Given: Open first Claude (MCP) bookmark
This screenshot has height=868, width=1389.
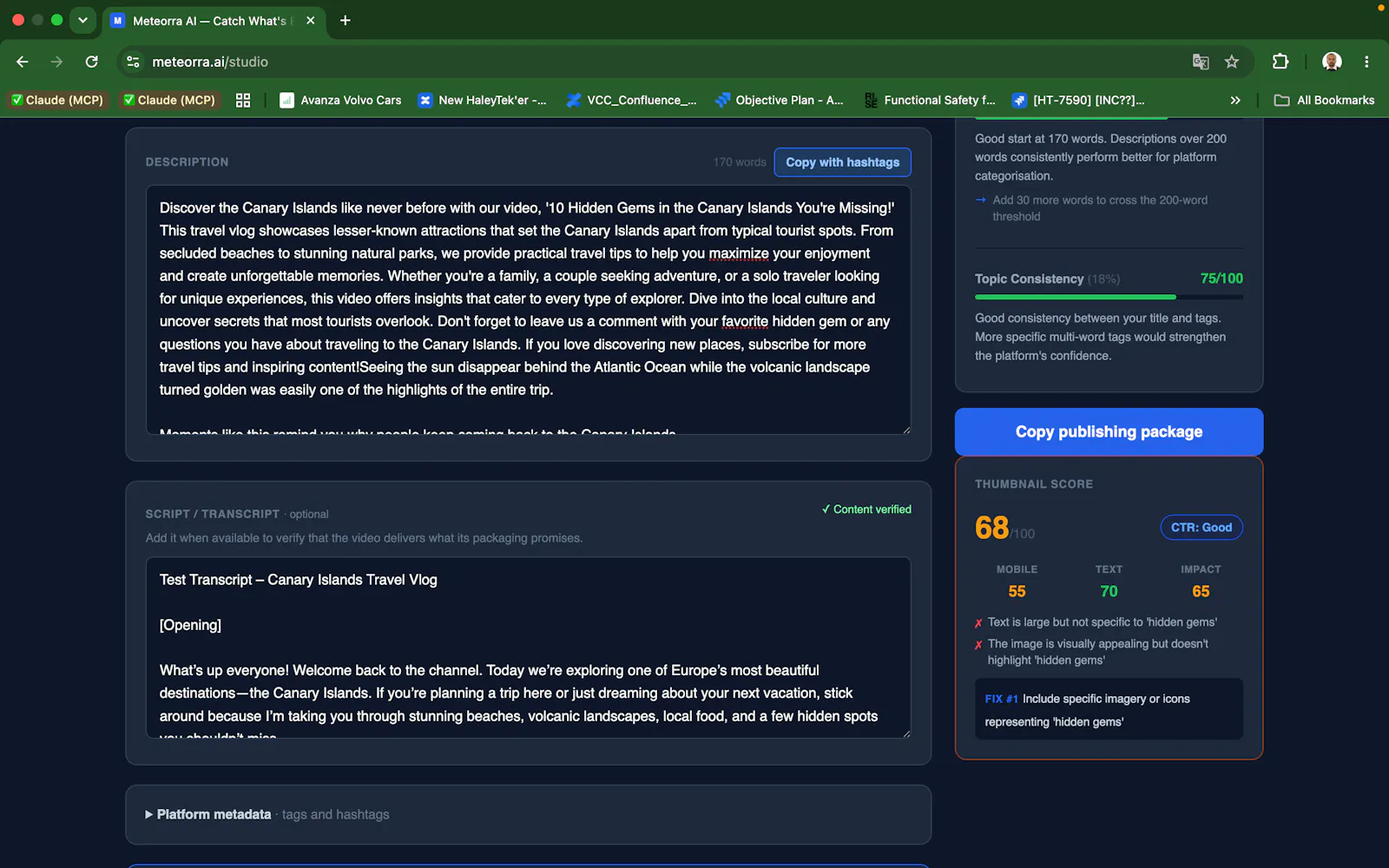Looking at the screenshot, I should pyautogui.click(x=57, y=100).
